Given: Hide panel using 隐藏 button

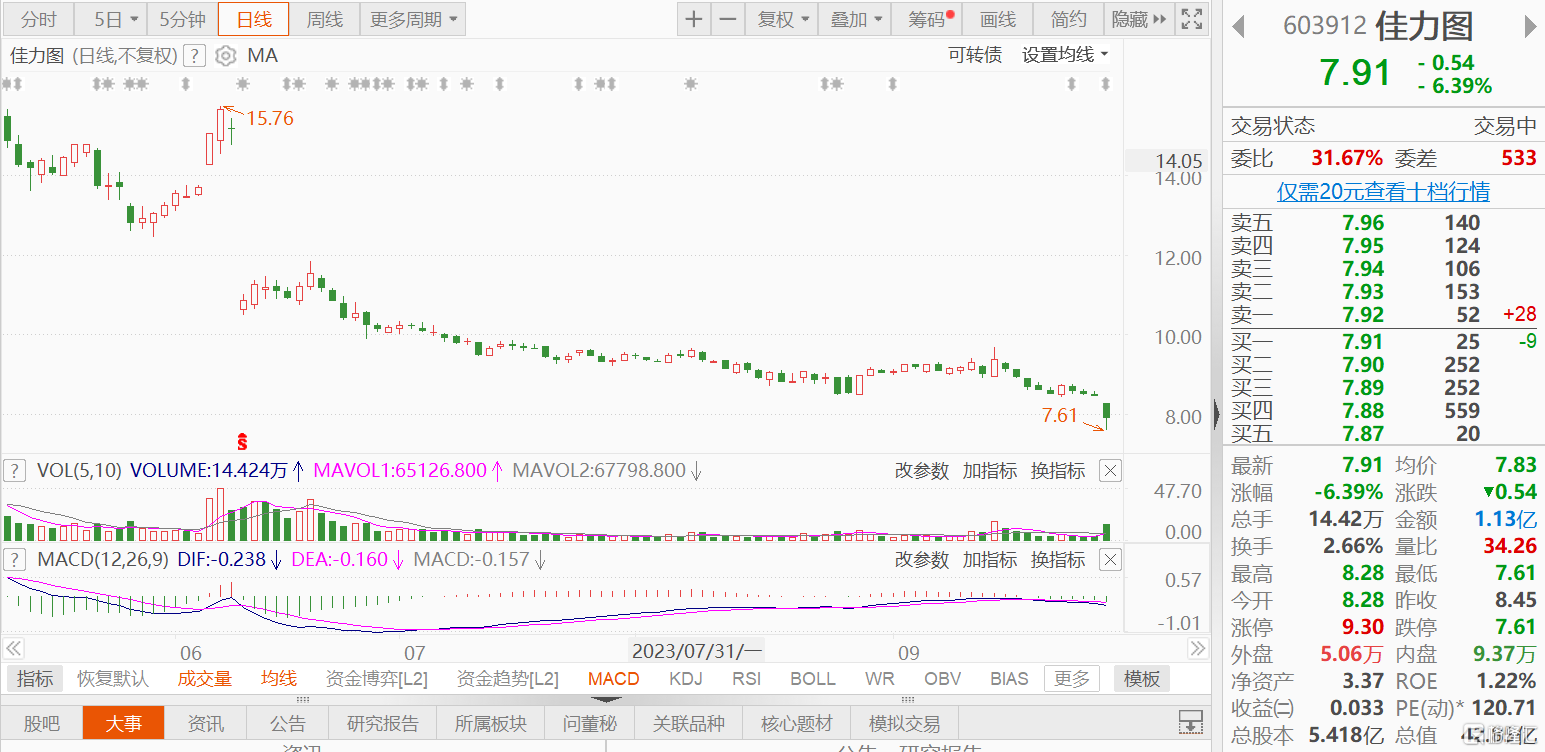Looking at the screenshot, I should pyautogui.click(x=1139, y=19).
